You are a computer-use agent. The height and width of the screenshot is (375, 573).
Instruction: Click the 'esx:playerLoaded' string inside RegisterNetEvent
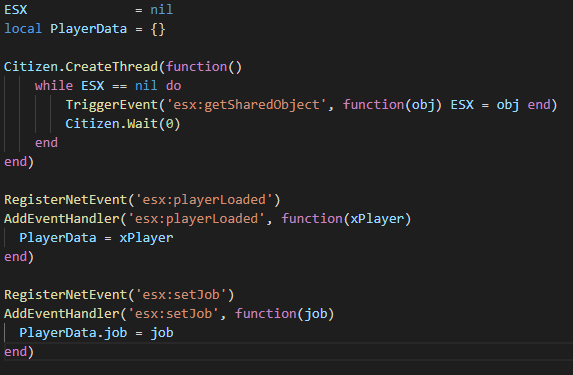(x=204, y=200)
